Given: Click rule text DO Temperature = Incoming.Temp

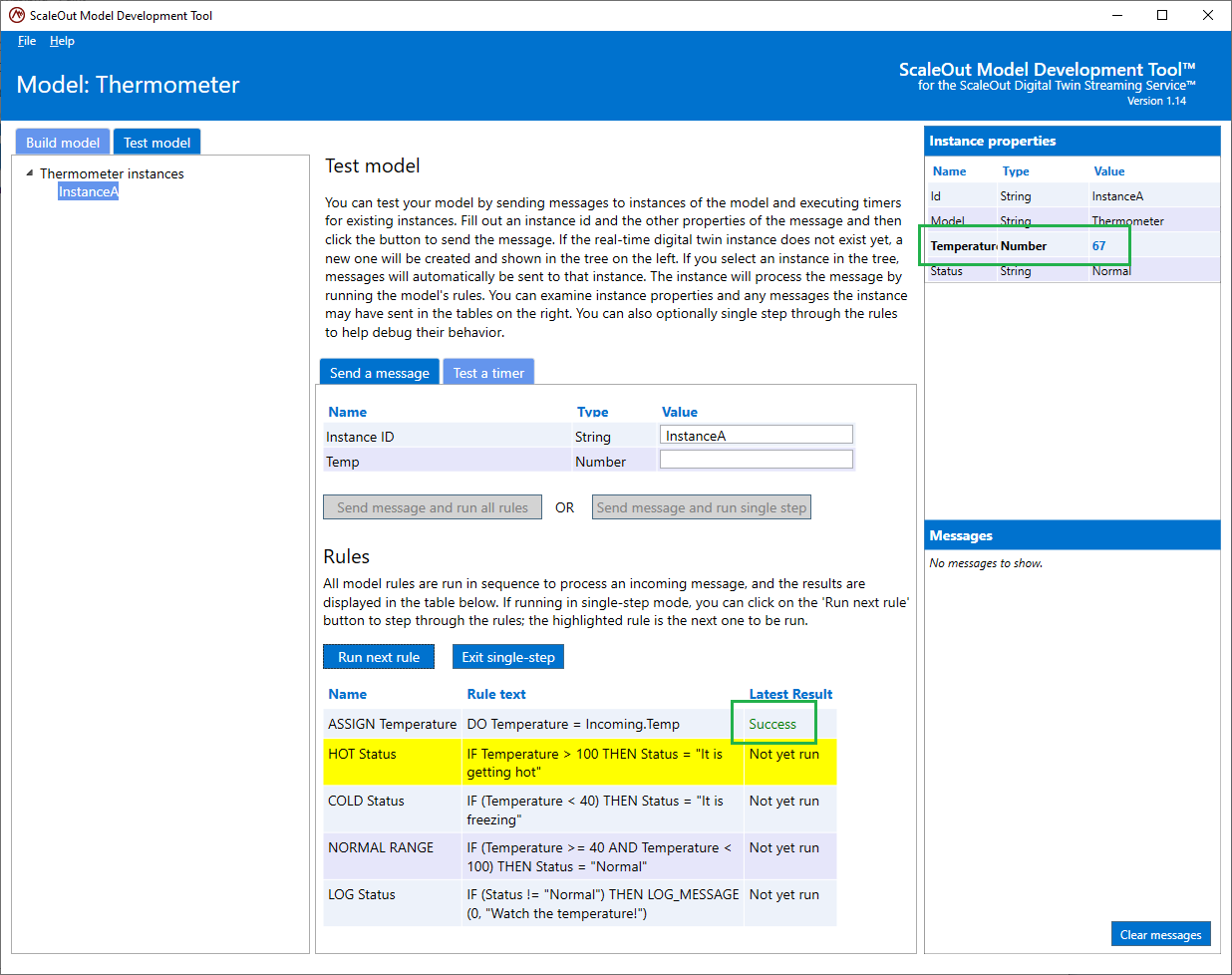Looking at the screenshot, I should [573, 724].
